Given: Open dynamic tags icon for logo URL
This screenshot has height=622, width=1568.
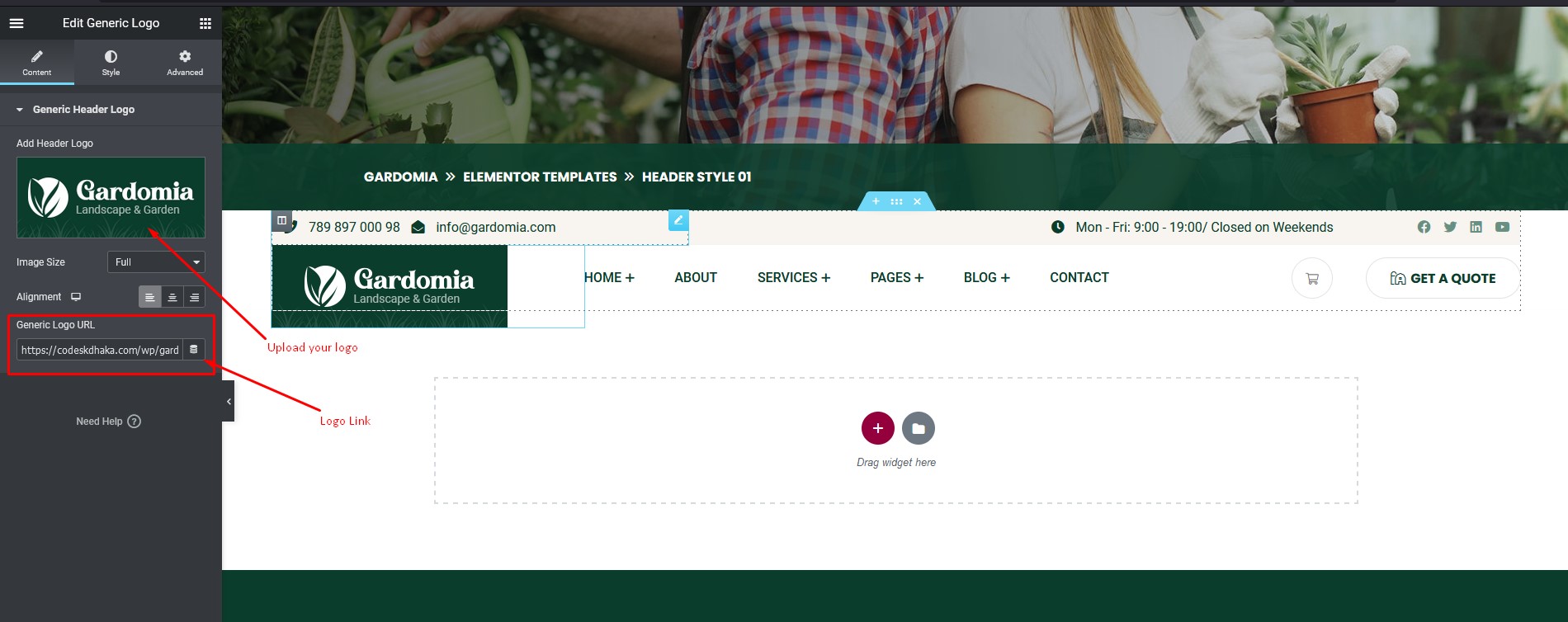Looking at the screenshot, I should [194, 350].
